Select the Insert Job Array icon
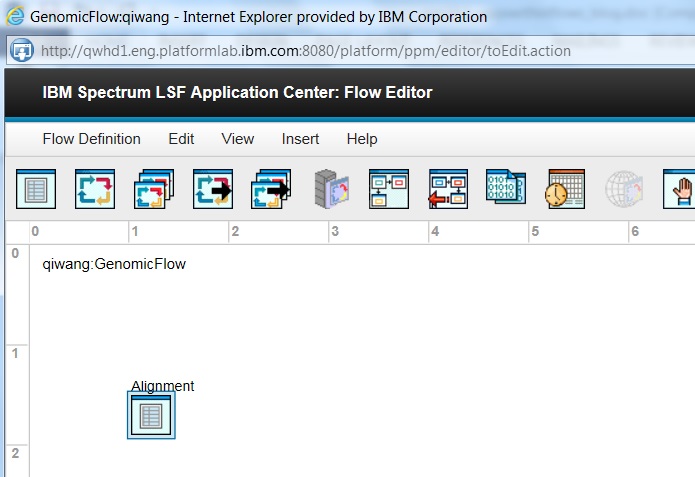The image size is (695, 477). click(95, 189)
